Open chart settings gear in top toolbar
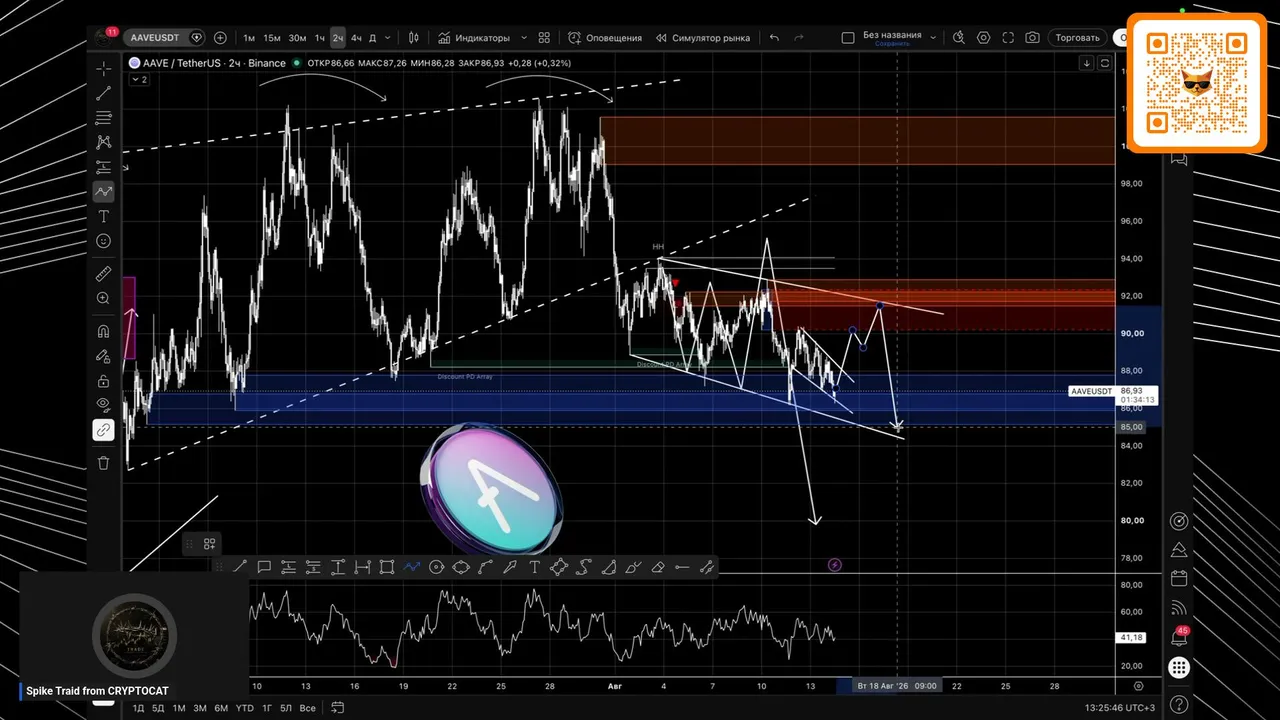This screenshot has width=1280, height=720. click(984, 38)
